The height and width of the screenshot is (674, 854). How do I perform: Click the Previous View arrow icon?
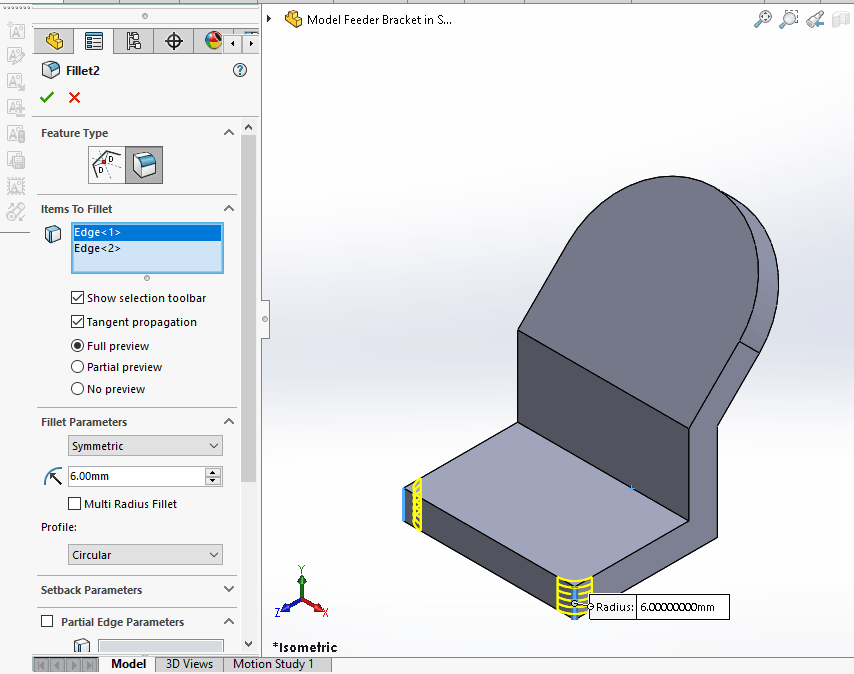click(x=814, y=19)
